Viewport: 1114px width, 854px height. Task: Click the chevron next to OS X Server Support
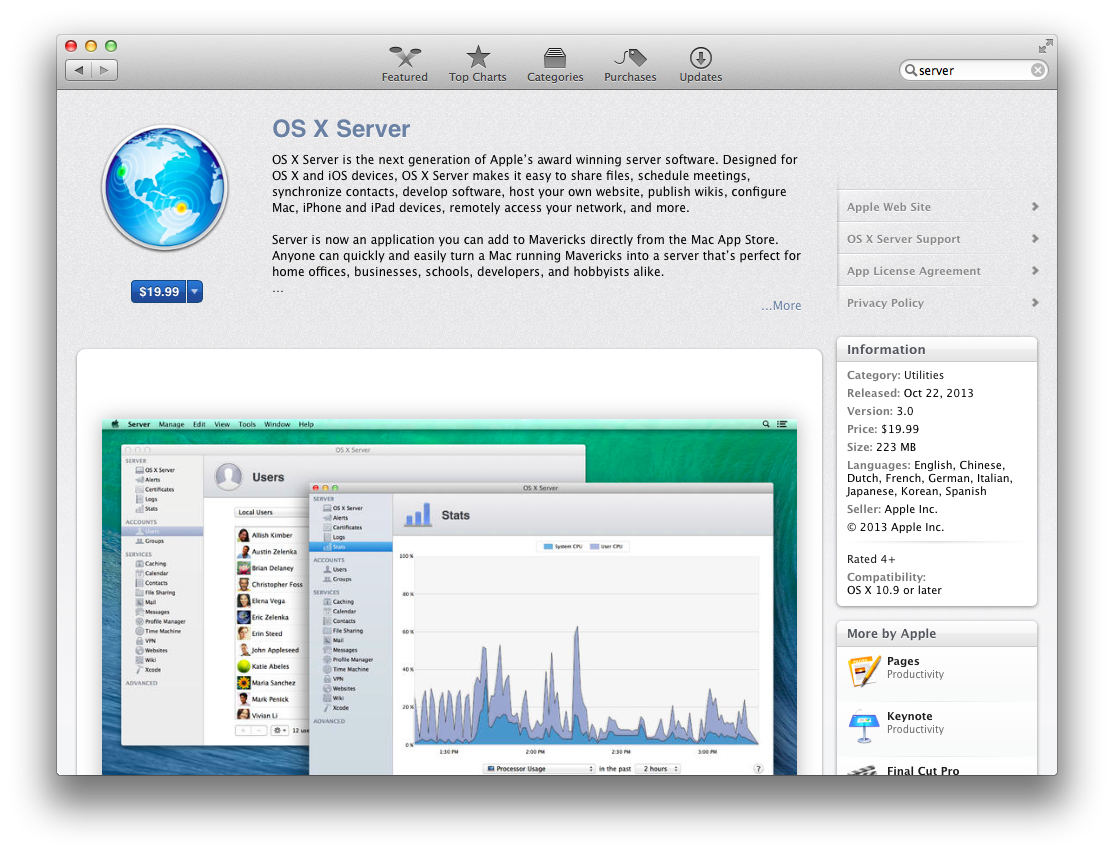pos(1035,239)
